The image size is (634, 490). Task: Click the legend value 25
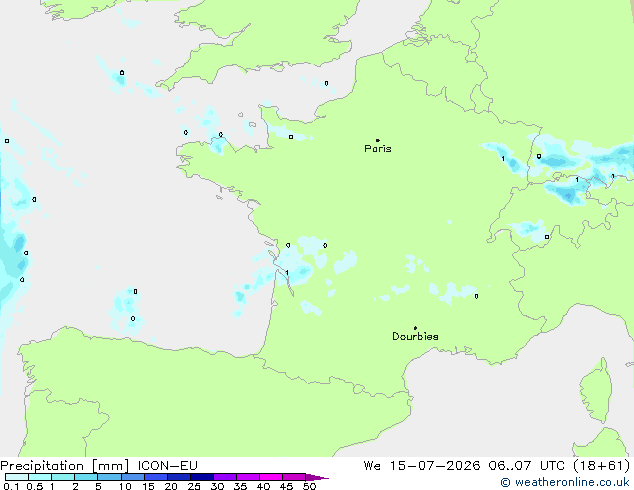point(194,486)
